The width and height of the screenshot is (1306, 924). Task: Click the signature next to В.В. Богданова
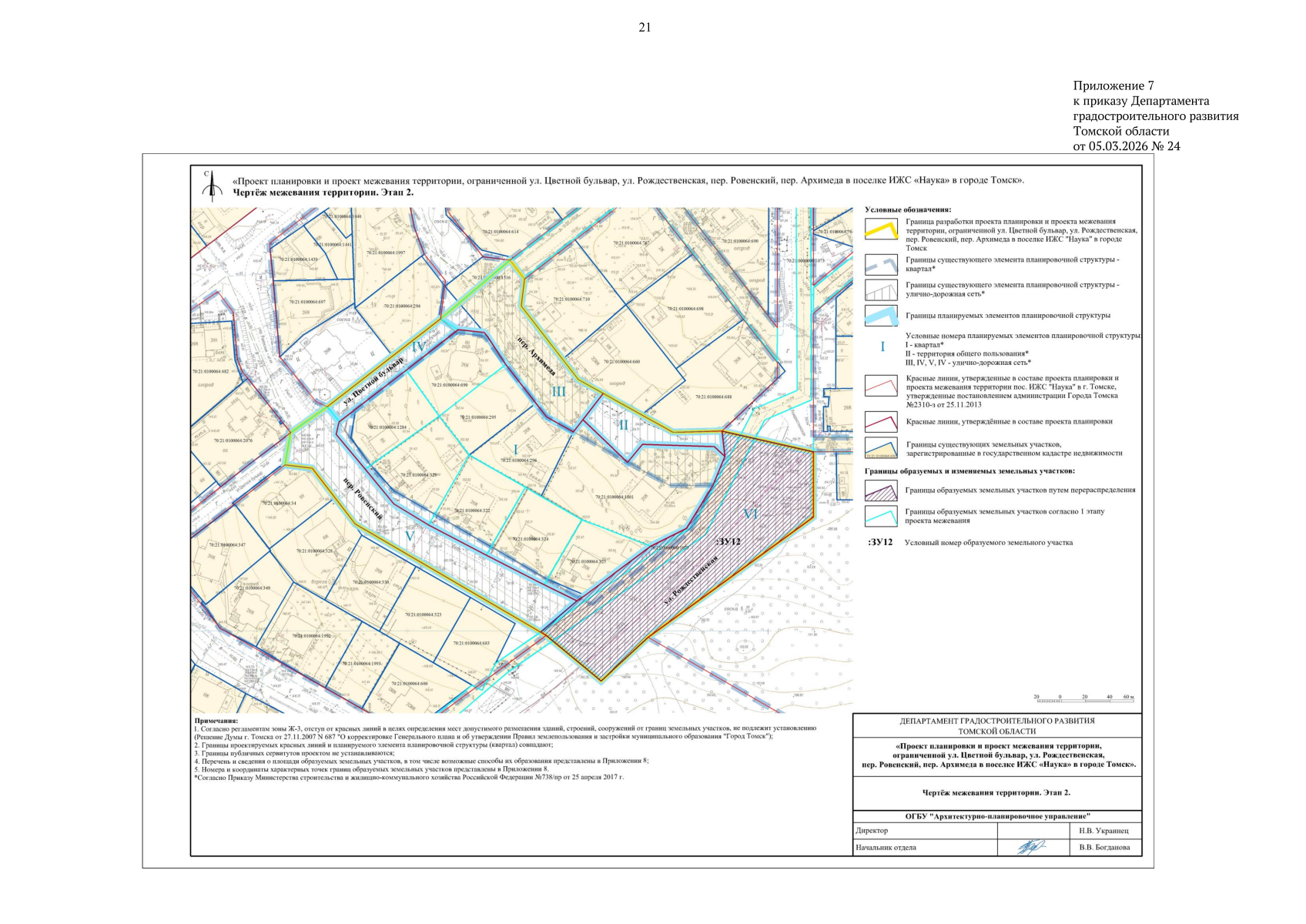(x=1031, y=847)
